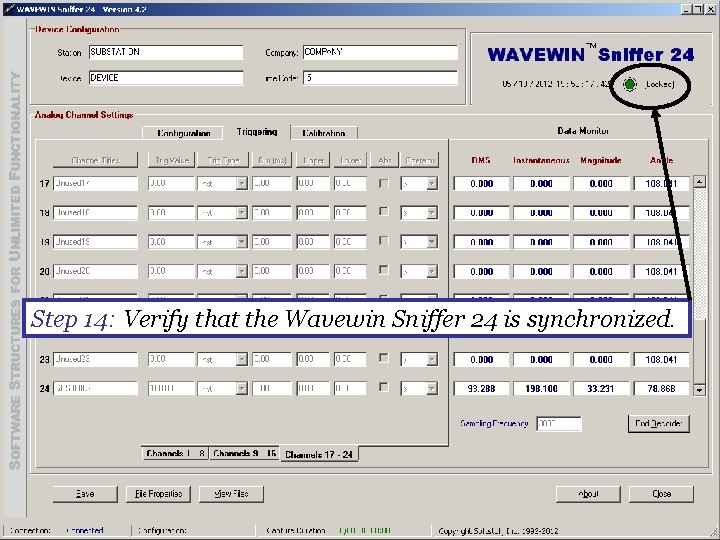
Task: Click the channel 24 title field
Action: pyautogui.click(x=96, y=388)
